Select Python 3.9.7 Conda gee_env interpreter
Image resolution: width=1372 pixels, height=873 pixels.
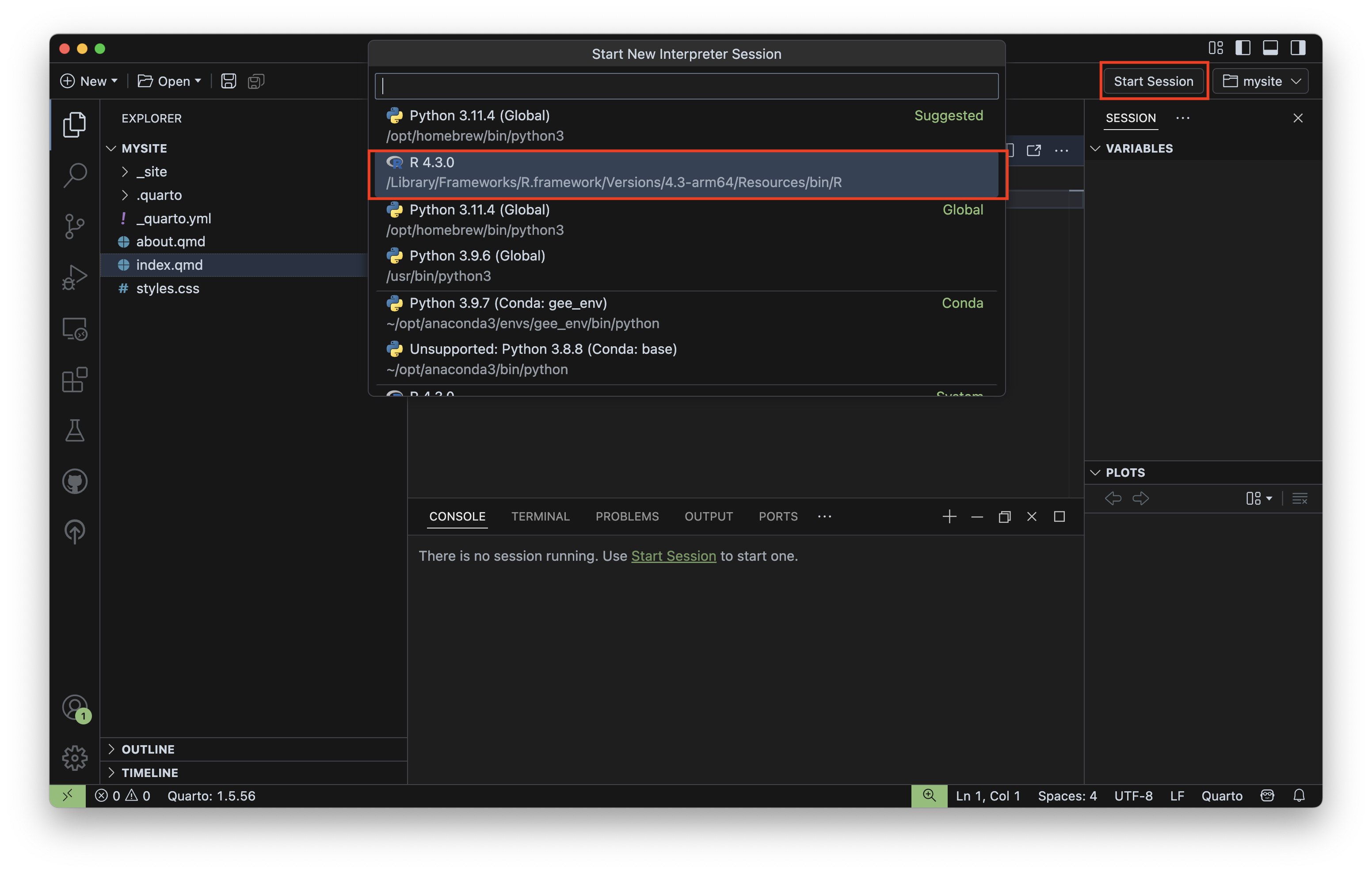point(686,313)
